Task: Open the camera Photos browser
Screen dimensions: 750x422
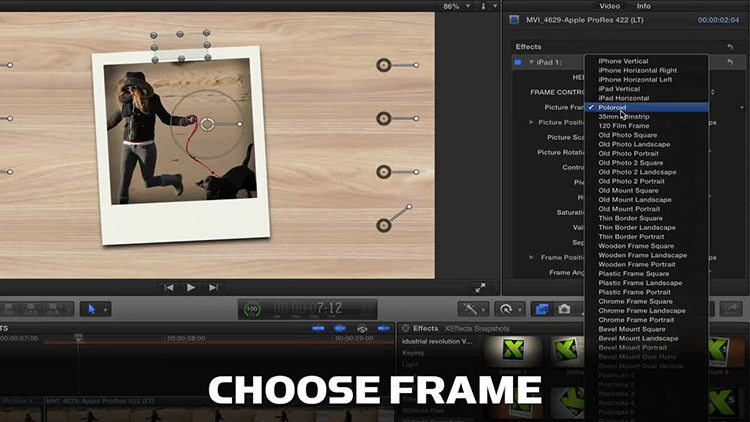Action: (564, 309)
